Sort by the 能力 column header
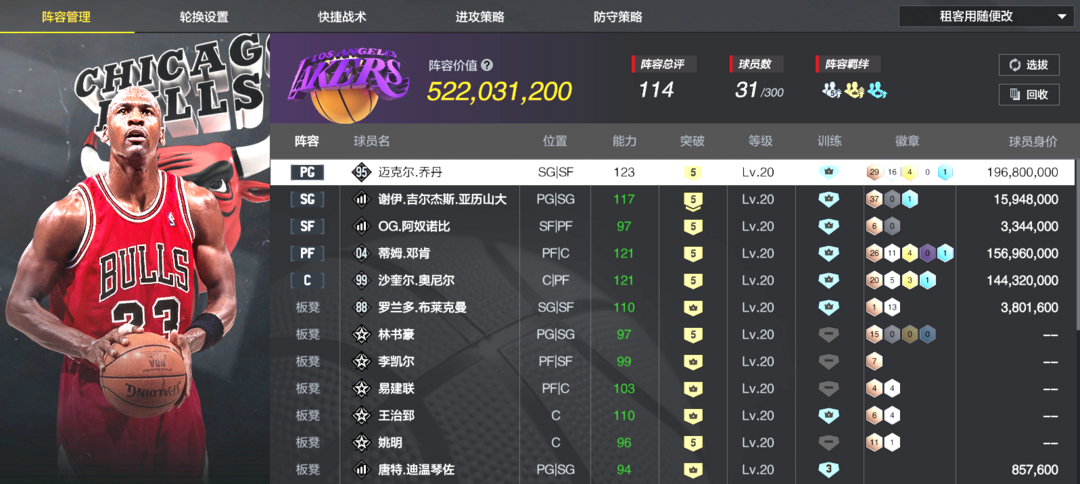Viewport: 1080px width, 484px height. [624, 141]
